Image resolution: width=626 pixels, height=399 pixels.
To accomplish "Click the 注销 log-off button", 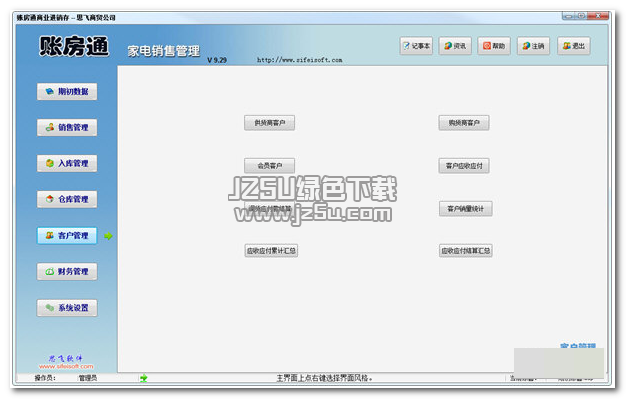I will pos(533,46).
